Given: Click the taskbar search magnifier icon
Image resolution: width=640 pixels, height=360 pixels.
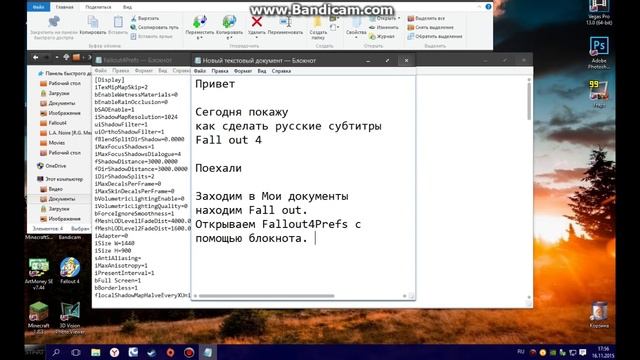Looking at the screenshot, I should point(56,352).
